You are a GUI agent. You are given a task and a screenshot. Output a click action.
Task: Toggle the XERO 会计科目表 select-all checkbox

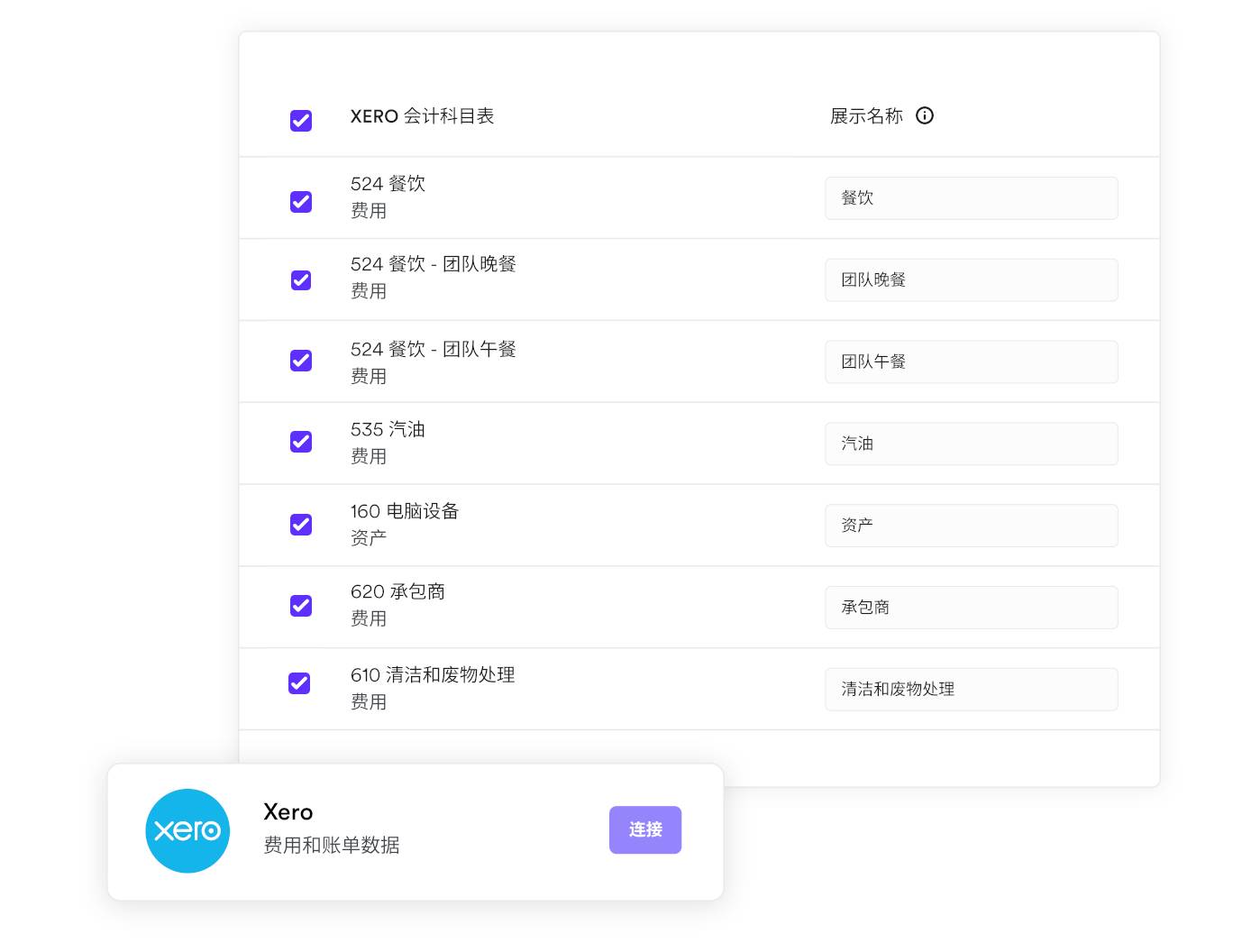pos(301,121)
